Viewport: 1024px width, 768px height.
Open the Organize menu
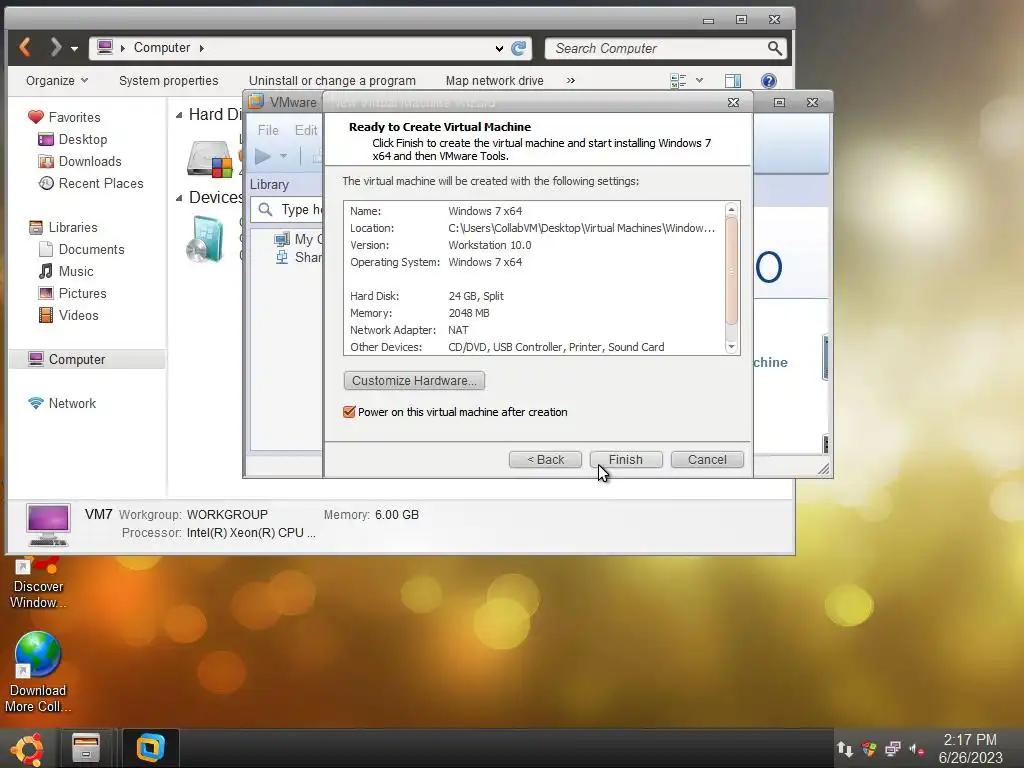[57, 81]
